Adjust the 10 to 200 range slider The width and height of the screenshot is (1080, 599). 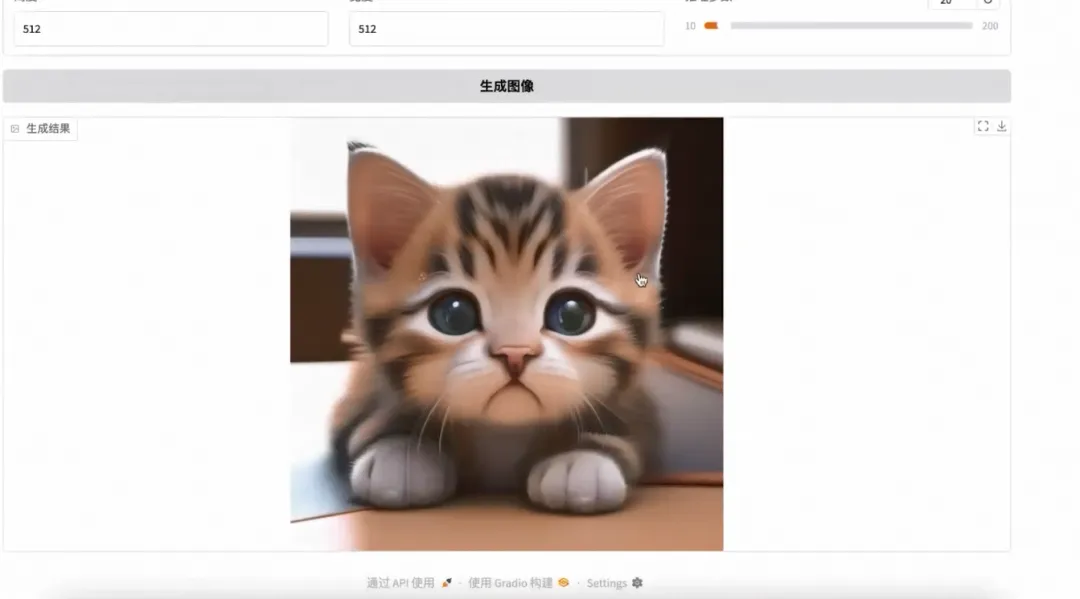838,25
